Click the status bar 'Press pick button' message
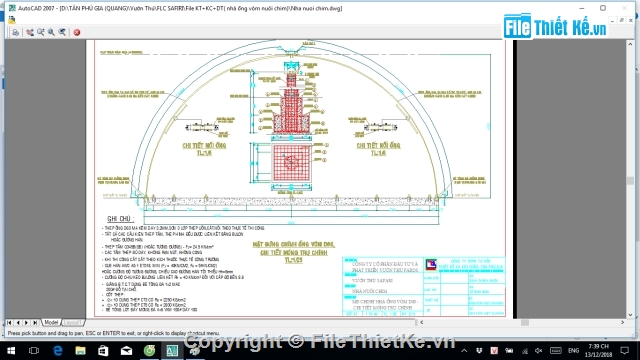This screenshot has width=640, height=360. pyautogui.click(x=113, y=333)
